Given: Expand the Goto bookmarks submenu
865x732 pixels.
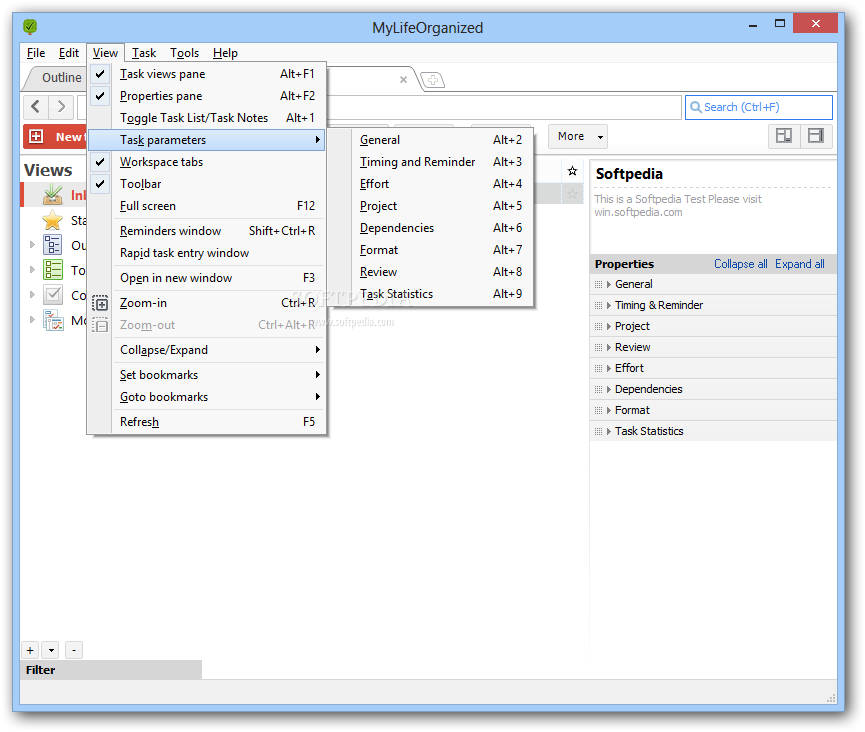Looking at the screenshot, I should [206, 397].
